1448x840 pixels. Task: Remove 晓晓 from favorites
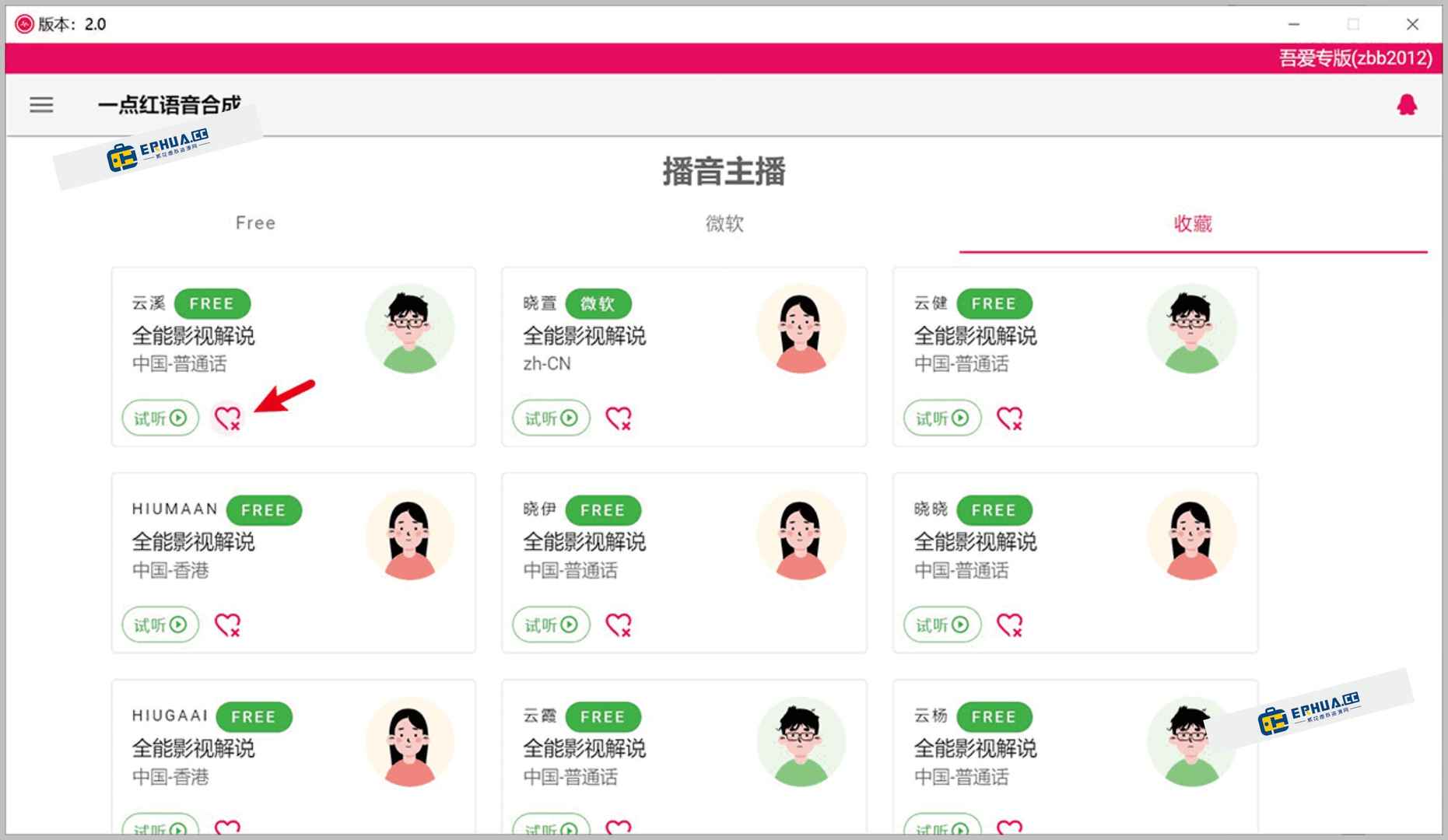pos(1010,625)
